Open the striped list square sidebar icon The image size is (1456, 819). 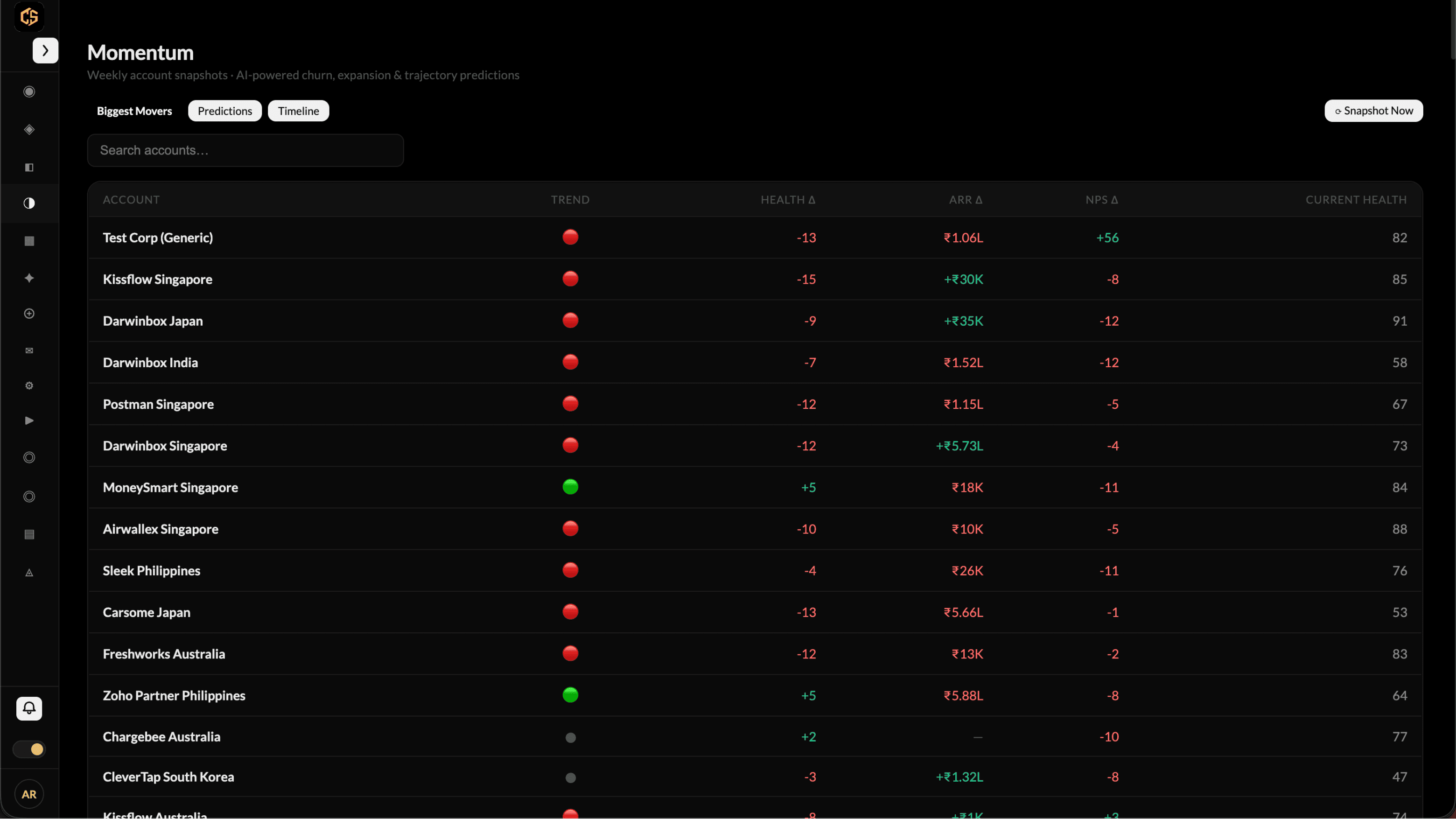point(29,535)
